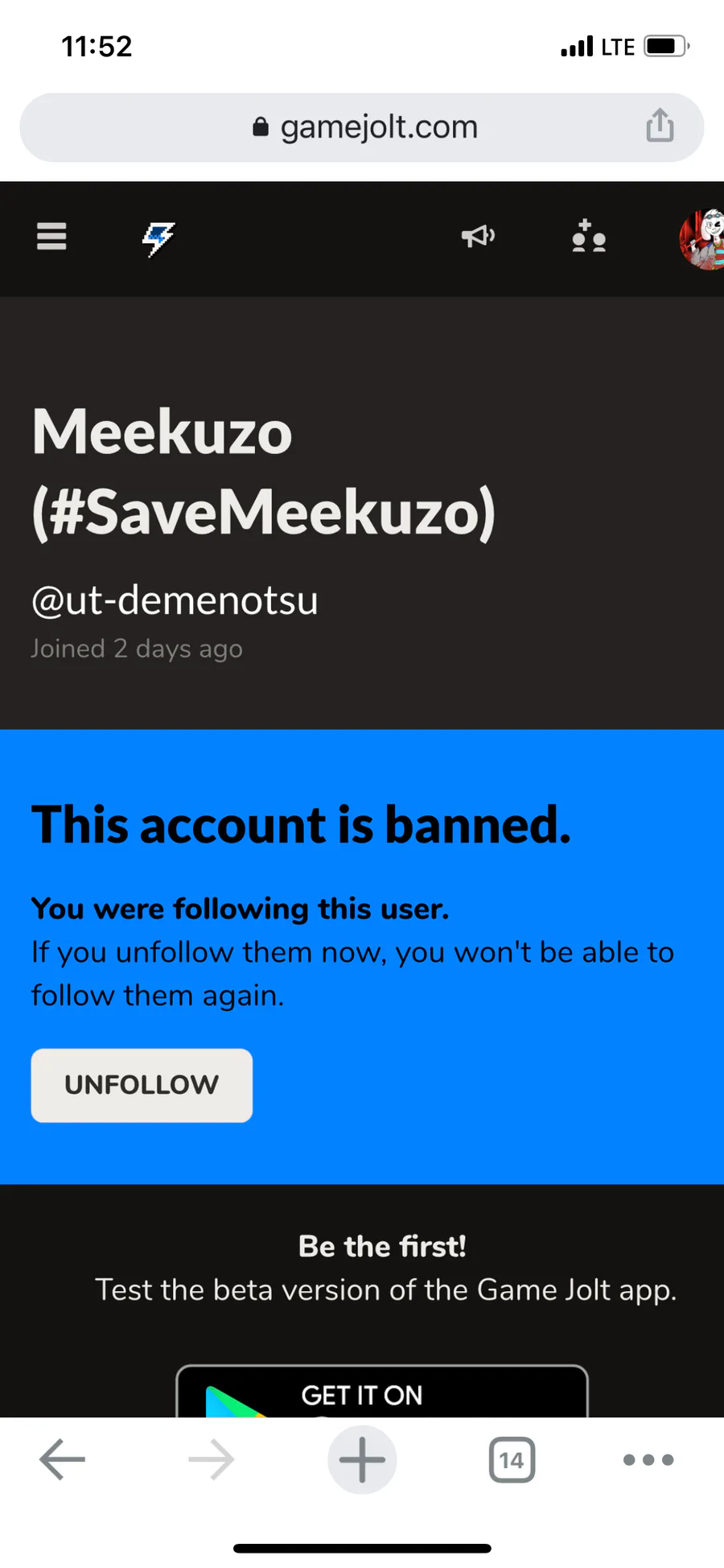Open the friend requests icon
Viewport: 724px width, 1568px height.
[589, 237]
